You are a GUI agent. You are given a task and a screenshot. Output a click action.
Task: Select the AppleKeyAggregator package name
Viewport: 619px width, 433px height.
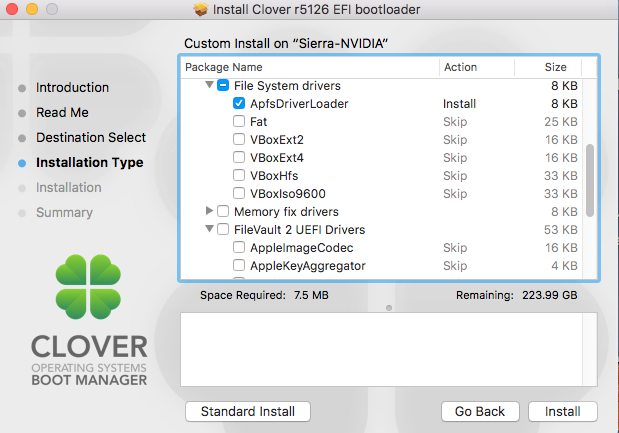(308, 266)
